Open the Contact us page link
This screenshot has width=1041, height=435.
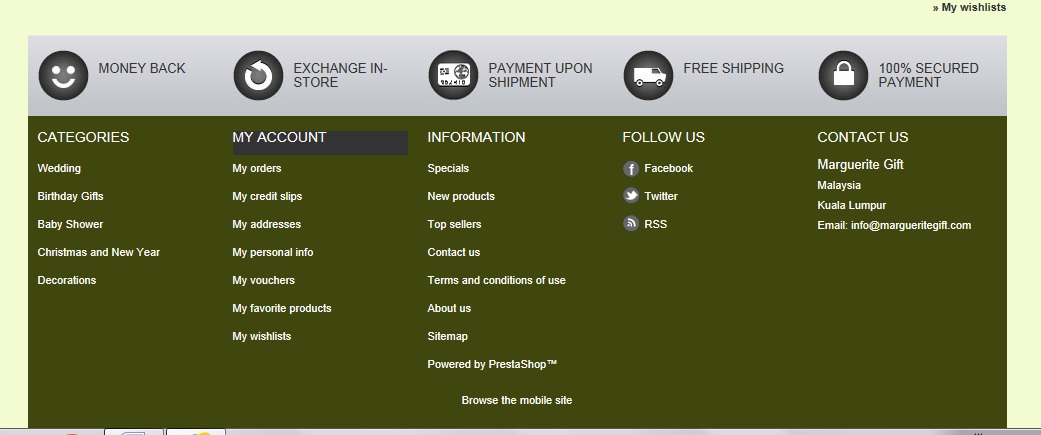[x=453, y=252]
